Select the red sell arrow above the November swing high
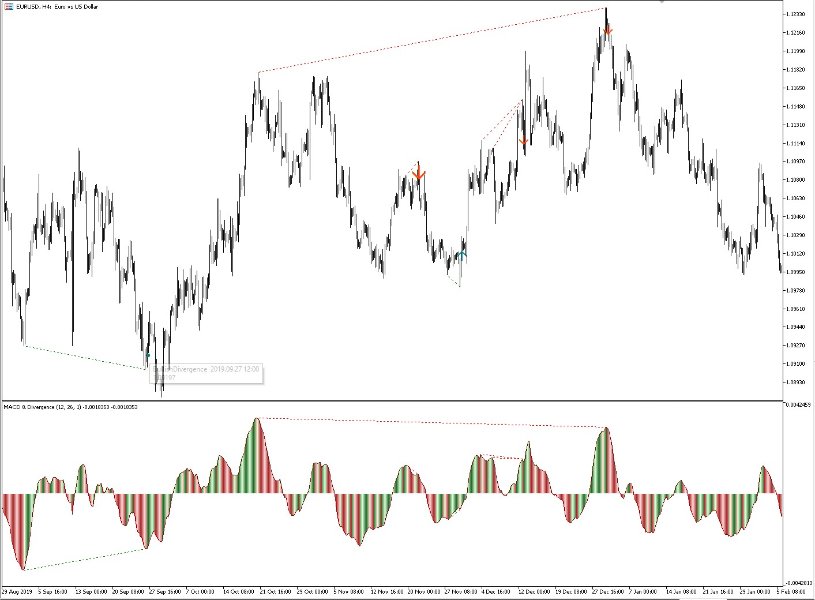The width and height of the screenshot is (815, 600). click(419, 173)
